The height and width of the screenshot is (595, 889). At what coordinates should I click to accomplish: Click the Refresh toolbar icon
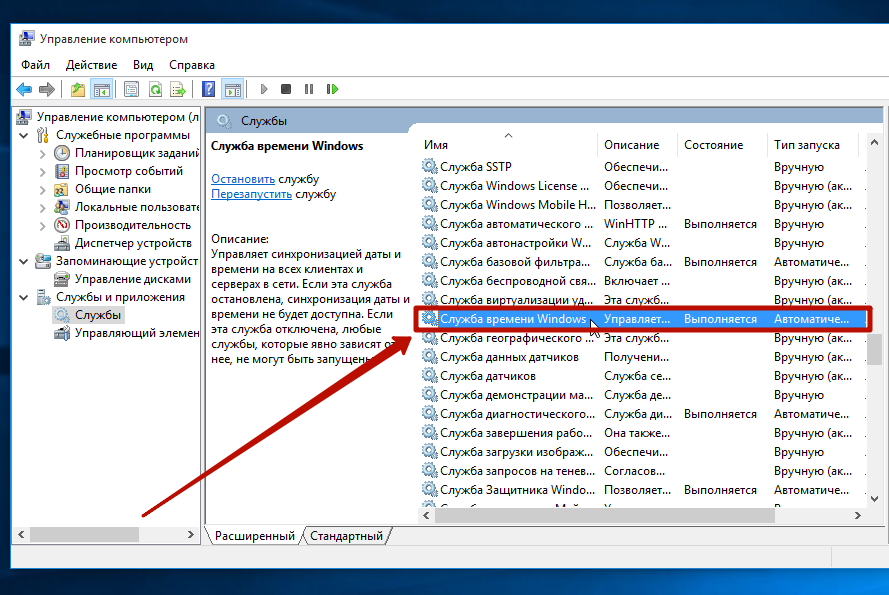(x=155, y=89)
